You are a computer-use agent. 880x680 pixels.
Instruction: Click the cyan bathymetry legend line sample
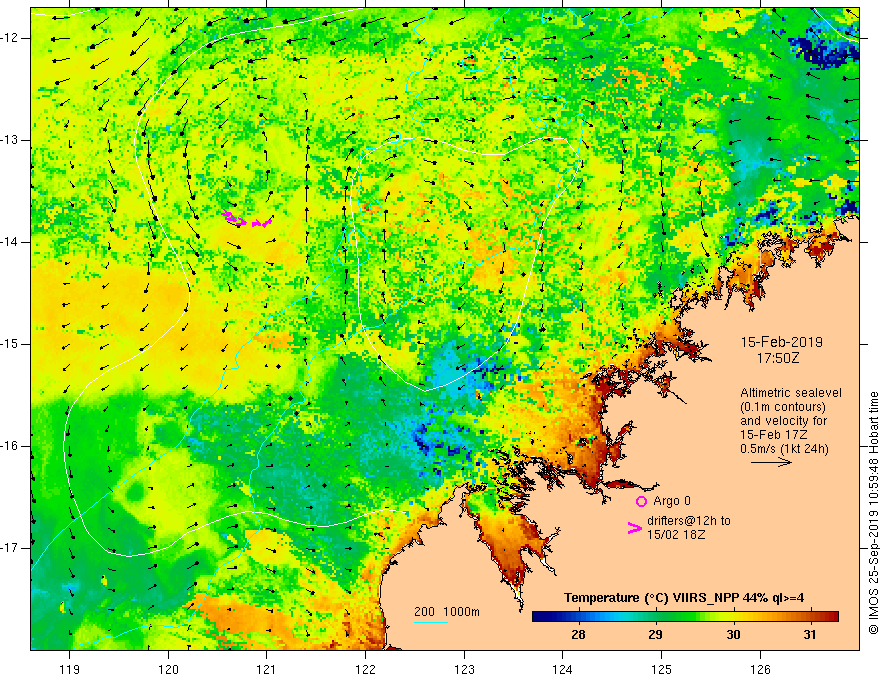click(x=430, y=622)
